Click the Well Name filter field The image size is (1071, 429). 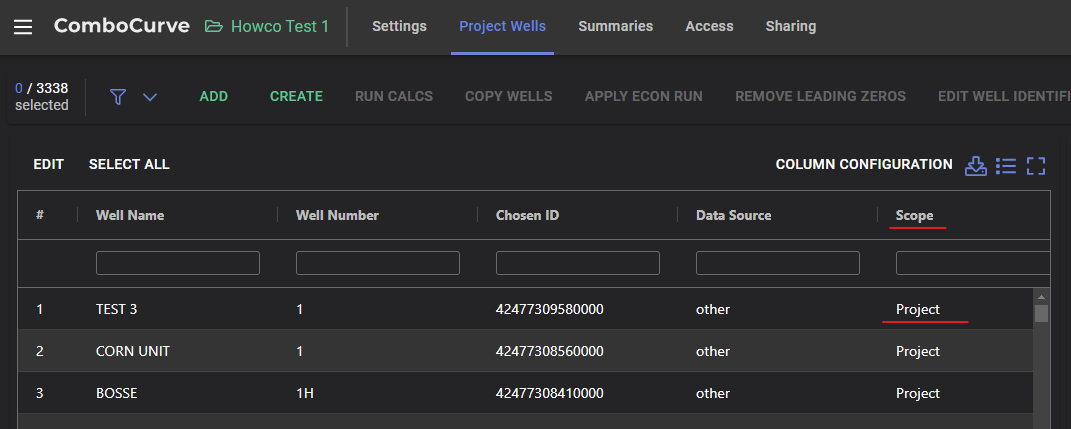[178, 263]
